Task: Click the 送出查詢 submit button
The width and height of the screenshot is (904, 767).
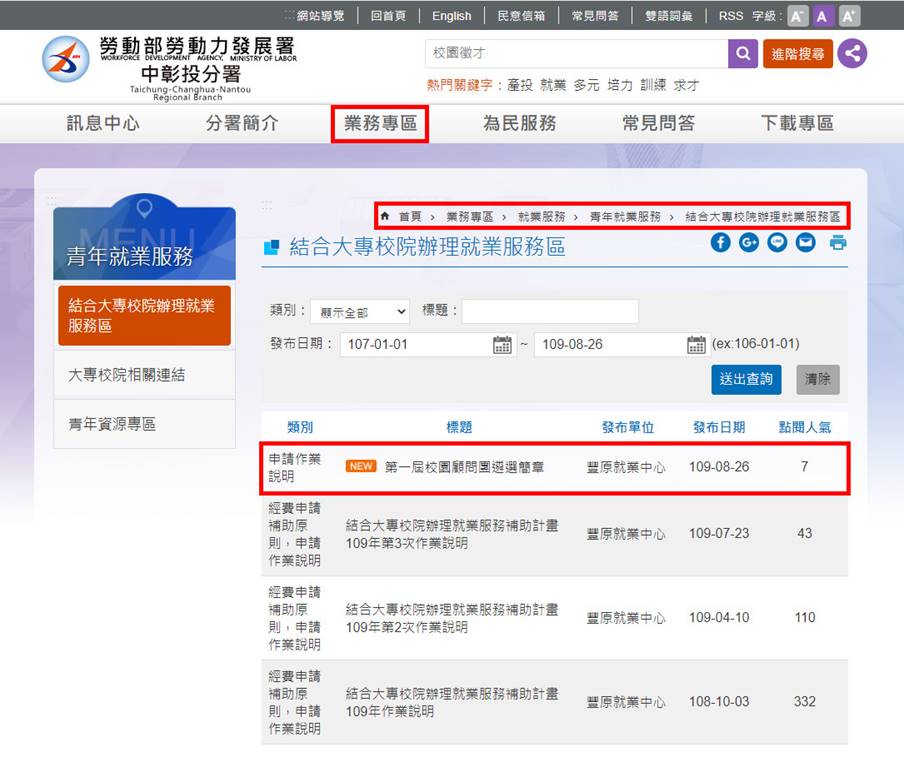Action: [746, 379]
